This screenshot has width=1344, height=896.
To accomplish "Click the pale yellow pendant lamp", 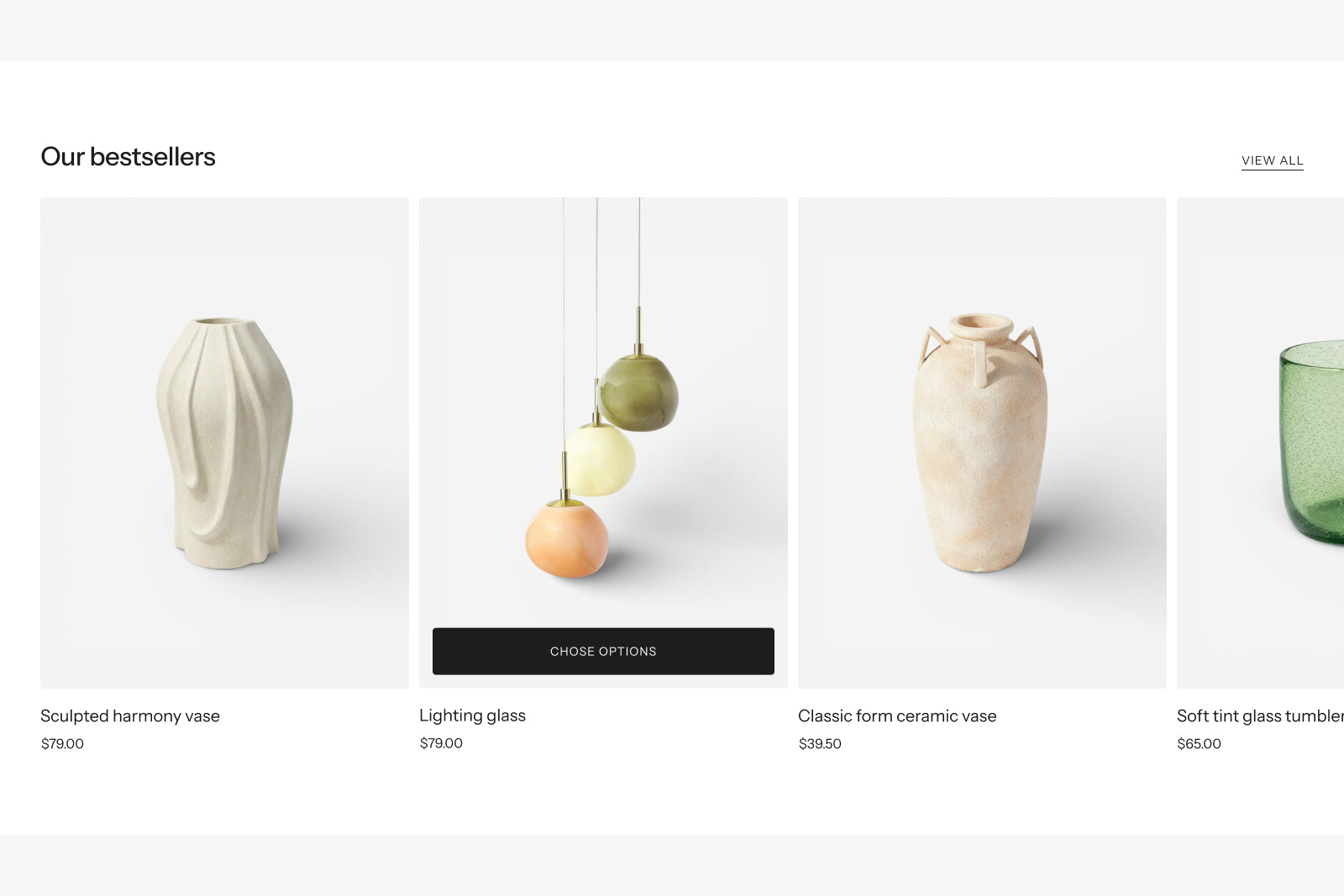I will [600, 459].
